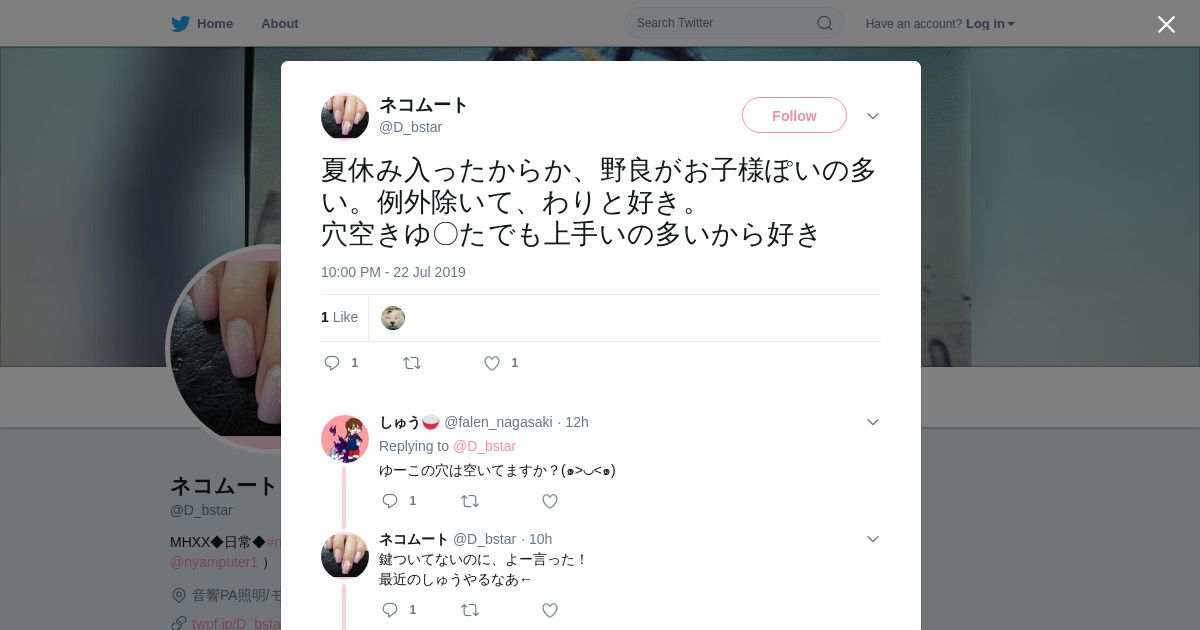Follow the ネコムート account
The height and width of the screenshot is (630, 1200).
point(794,115)
